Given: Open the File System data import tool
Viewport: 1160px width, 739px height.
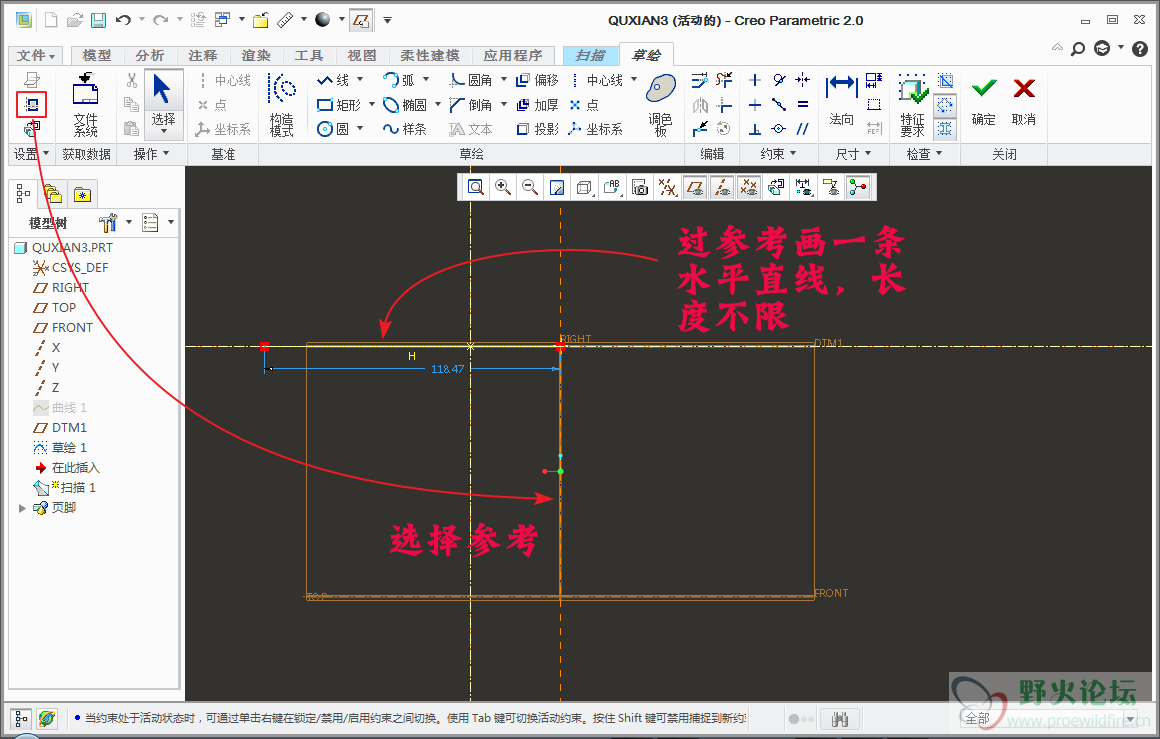Looking at the screenshot, I should [86, 104].
